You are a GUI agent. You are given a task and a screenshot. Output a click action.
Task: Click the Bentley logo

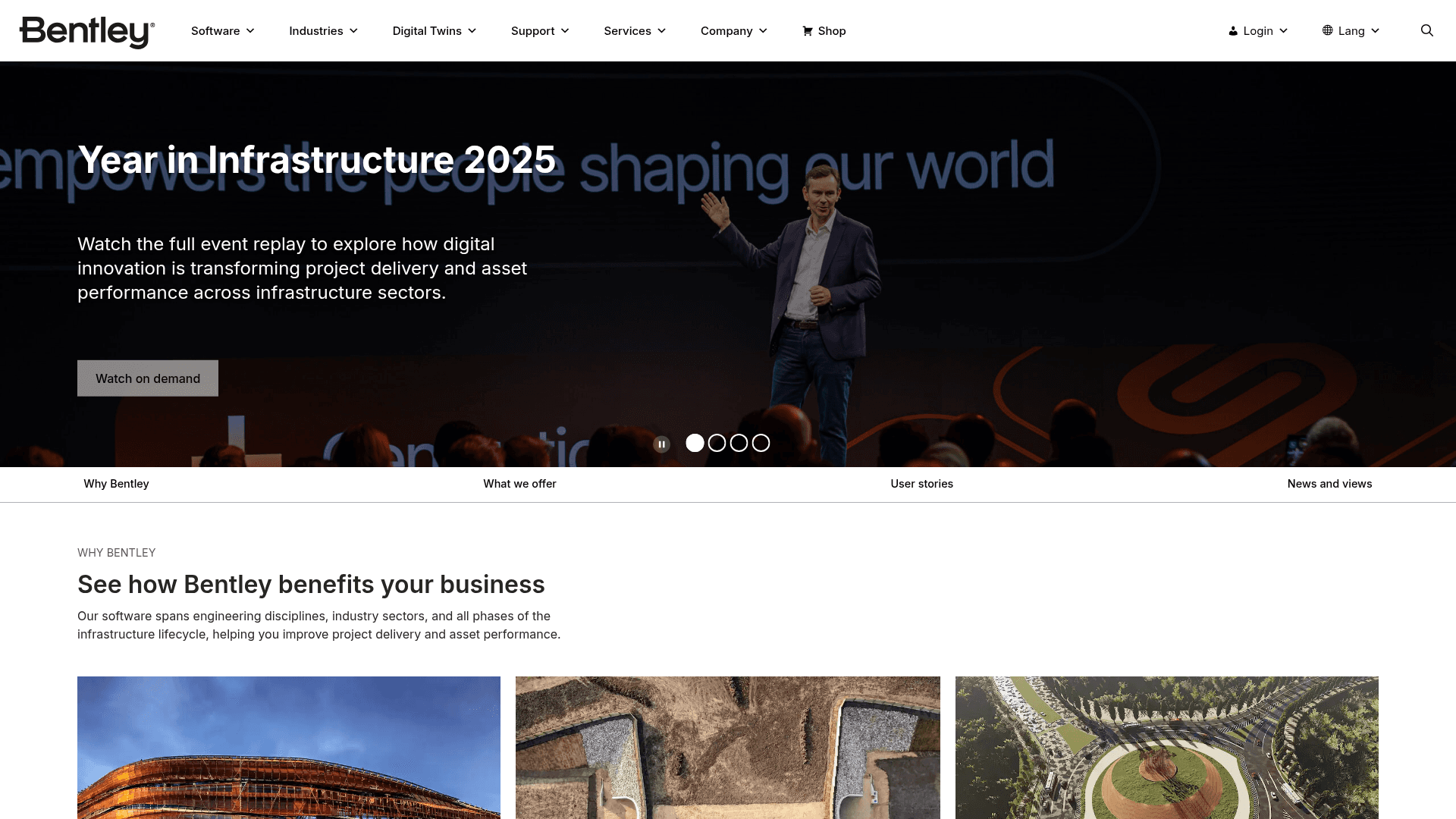[87, 32]
